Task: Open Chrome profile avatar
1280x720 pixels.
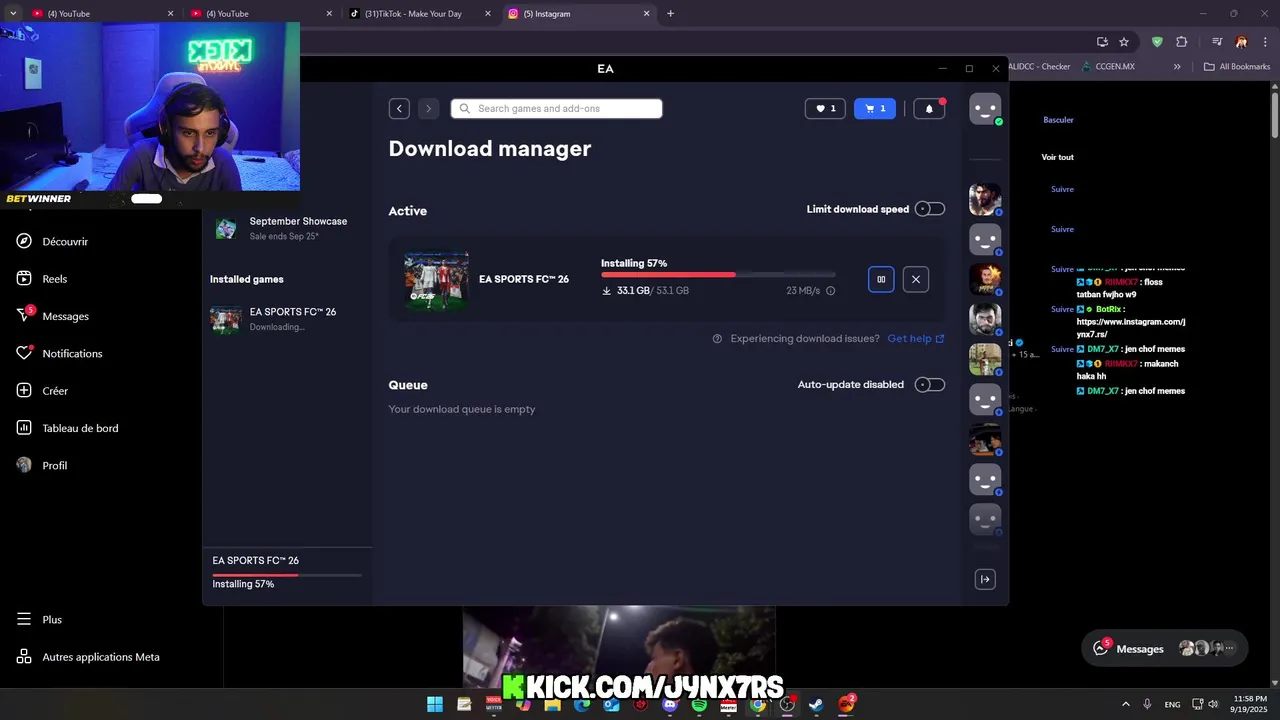Action: point(1241,42)
